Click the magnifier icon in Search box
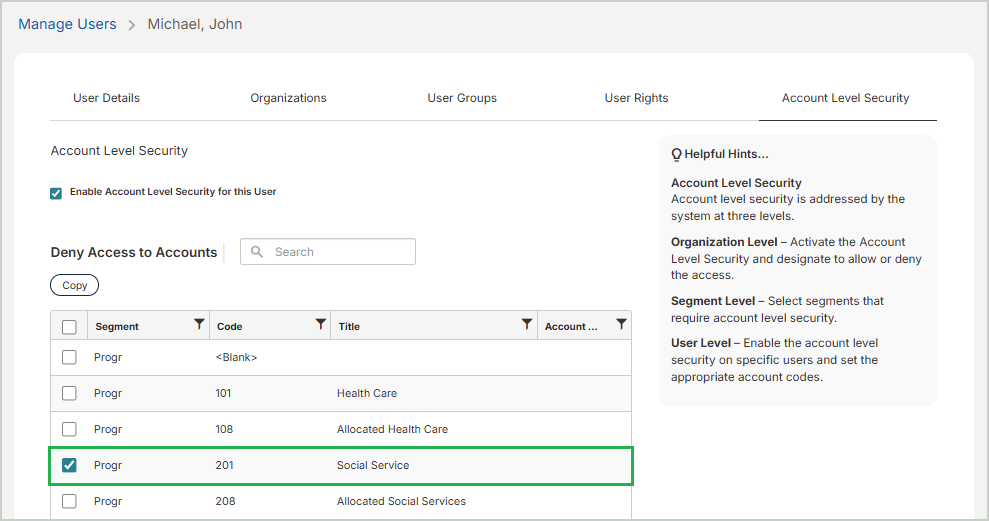 pyautogui.click(x=257, y=252)
